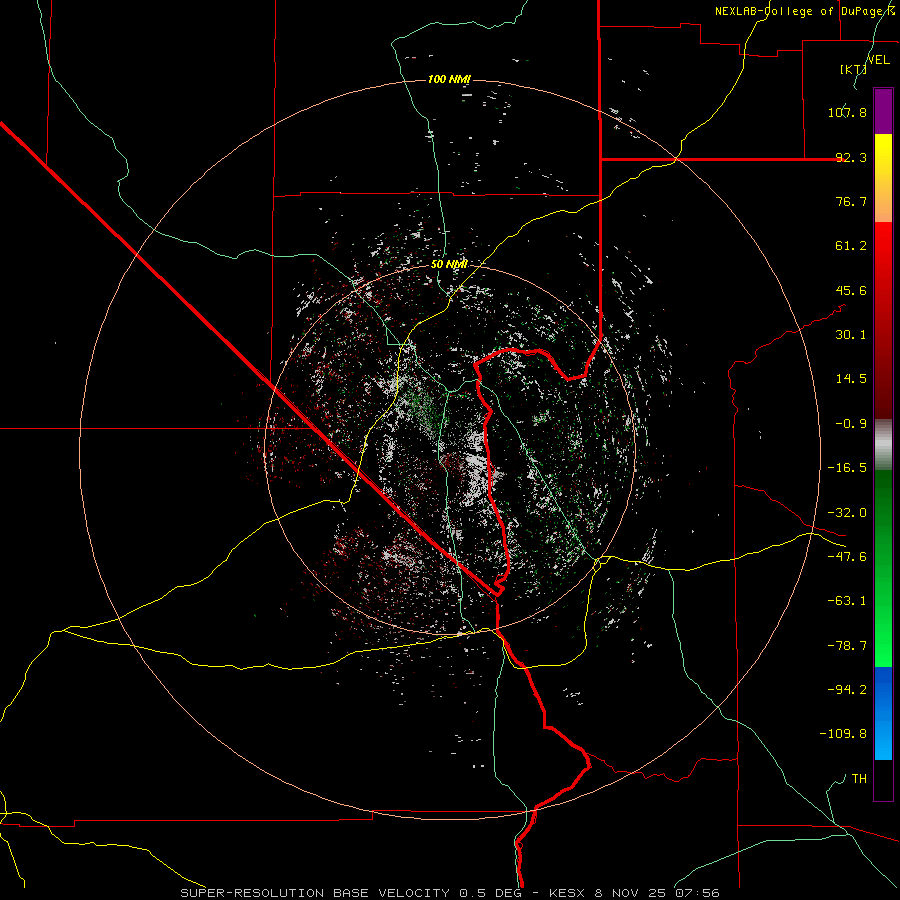
Task: Select the -47.6 velocity scale value
Action: [x=847, y=557]
